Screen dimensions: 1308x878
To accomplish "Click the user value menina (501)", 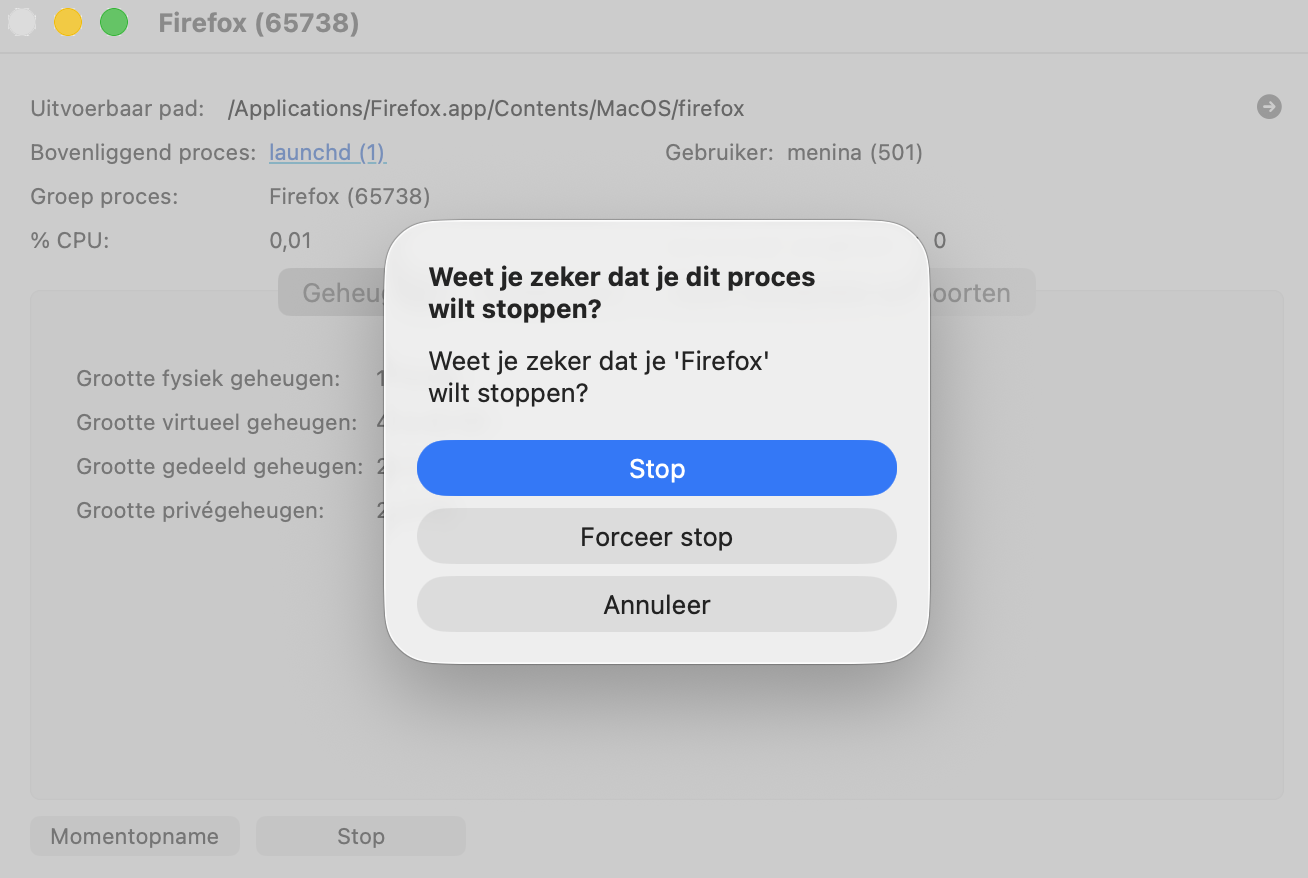I will point(855,153).
